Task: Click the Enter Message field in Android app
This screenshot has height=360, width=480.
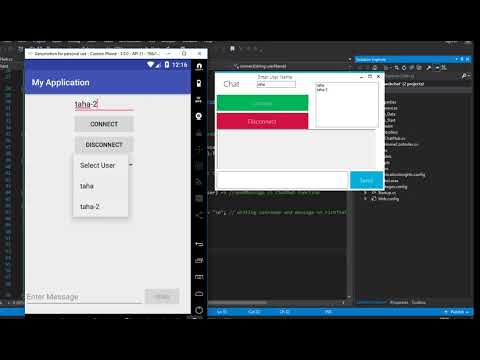Action: coord(84,297)
